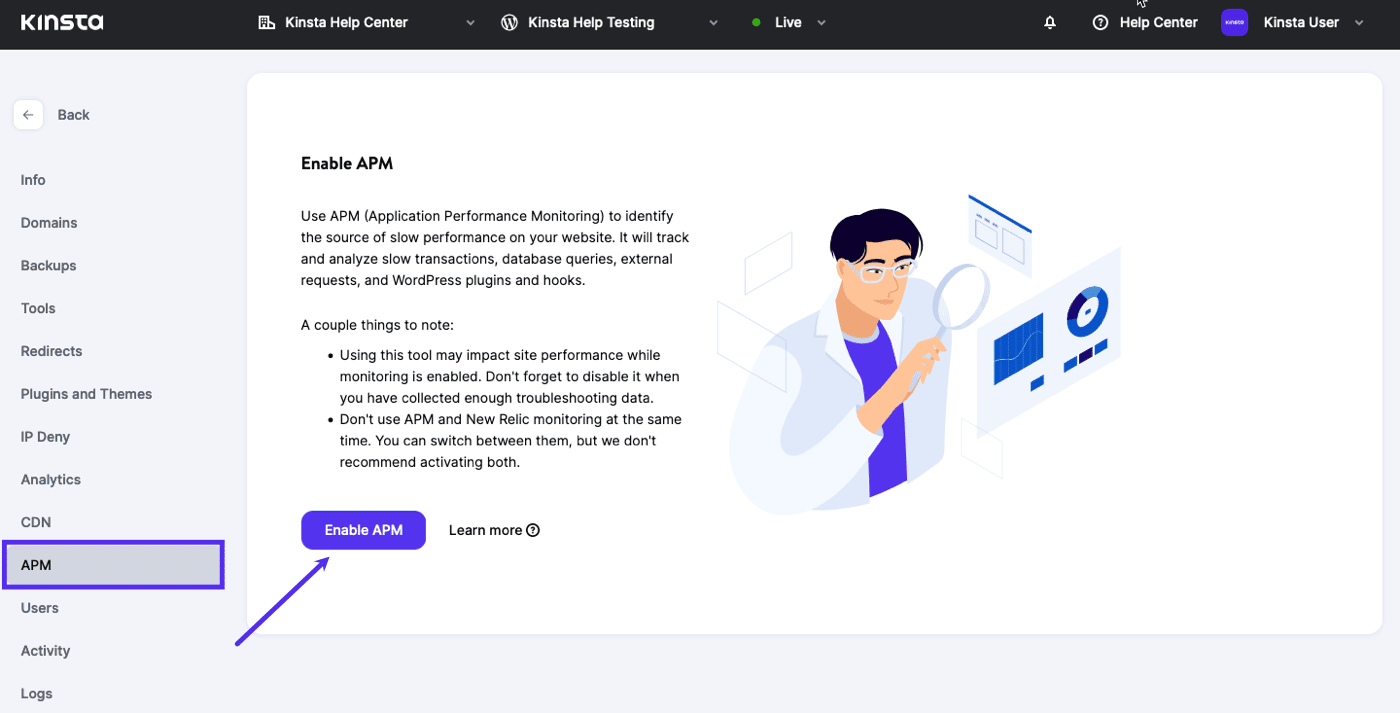Open the Kinsta User account menu chevron
The height and width of the screenshot is (713, 1400).
click(x=1359, y=23)
